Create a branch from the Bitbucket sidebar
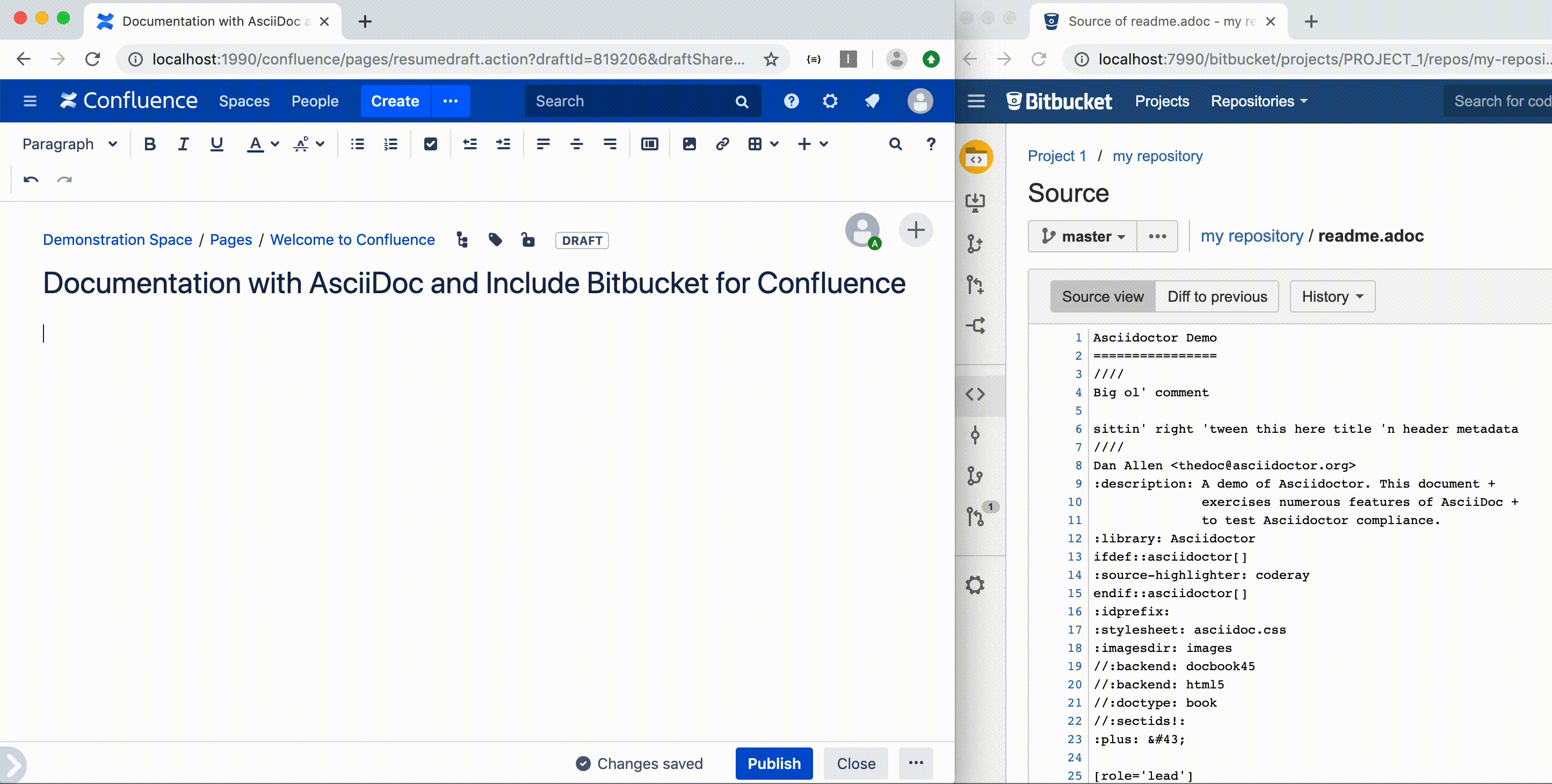Screen dimensions: 1552x784 tap(976, 243)
